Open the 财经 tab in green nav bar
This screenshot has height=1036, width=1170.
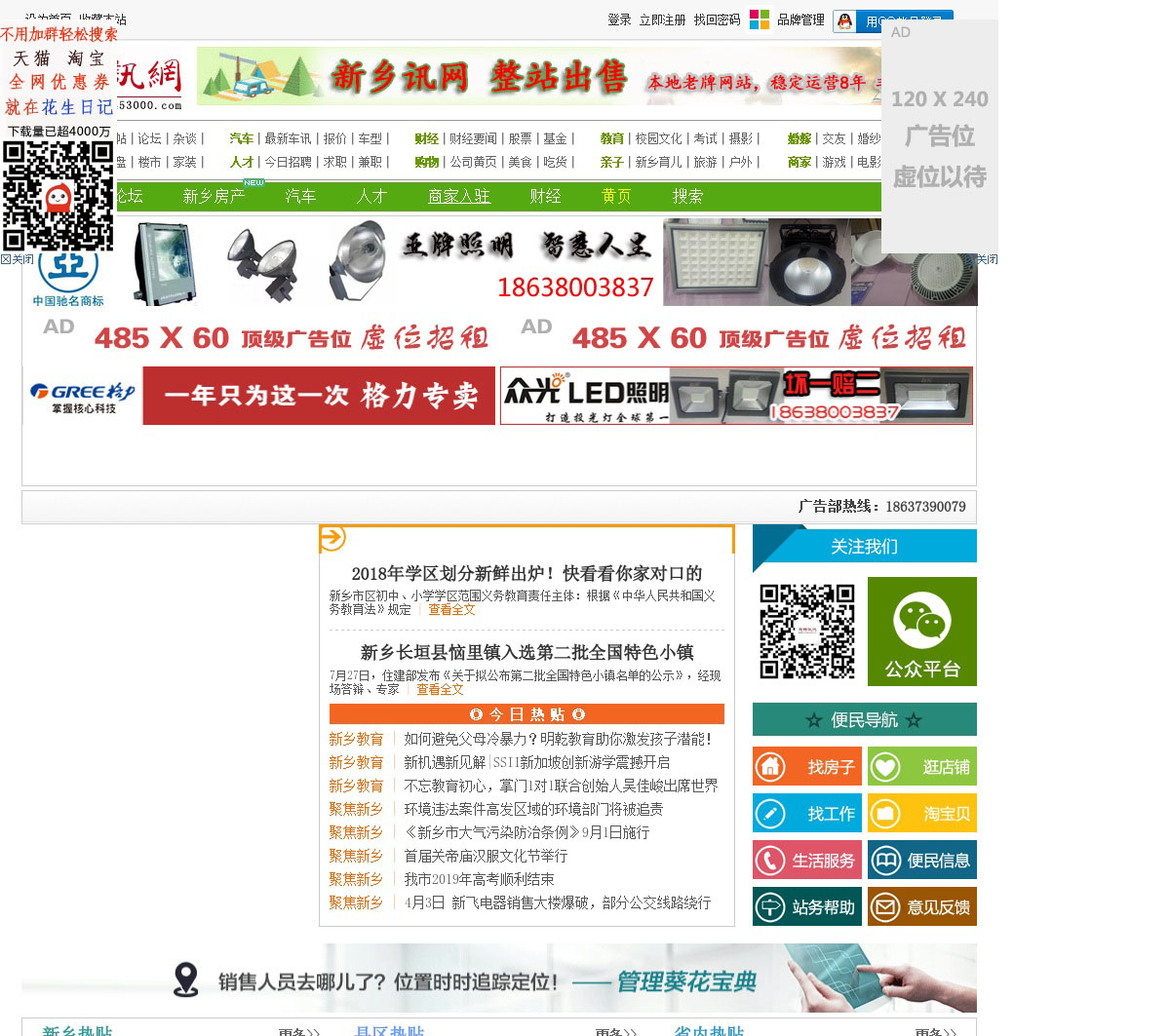[545, 196]
